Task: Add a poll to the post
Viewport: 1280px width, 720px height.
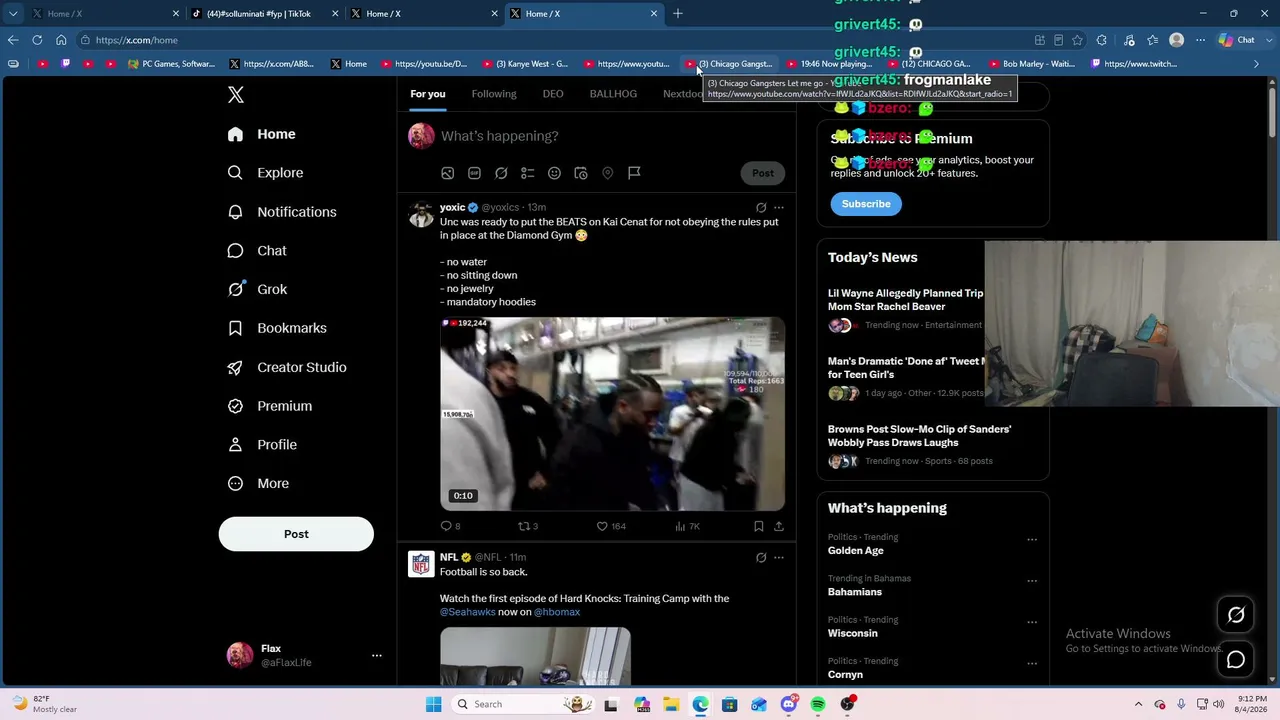Action: coord(527,173)
